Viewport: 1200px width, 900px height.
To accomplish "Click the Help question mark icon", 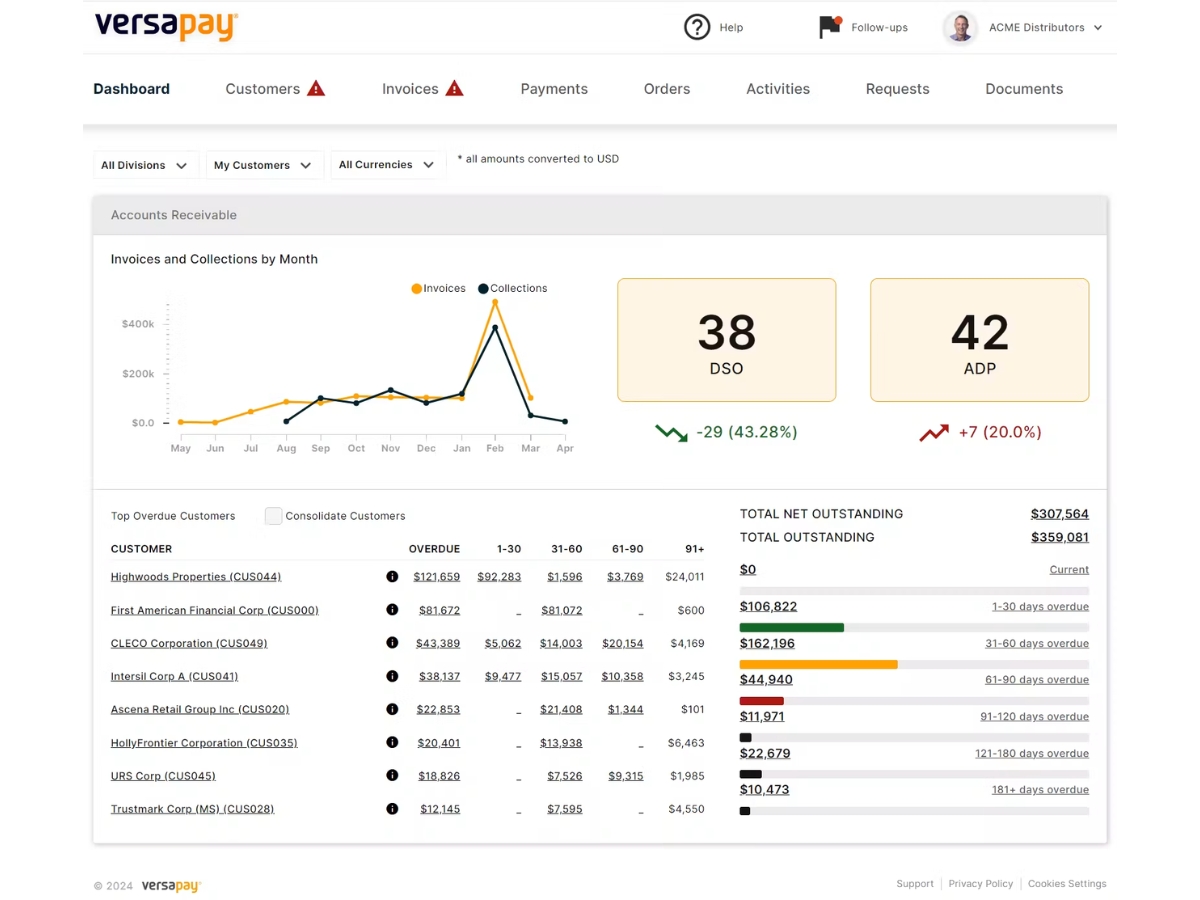I will tap(697, 27).
